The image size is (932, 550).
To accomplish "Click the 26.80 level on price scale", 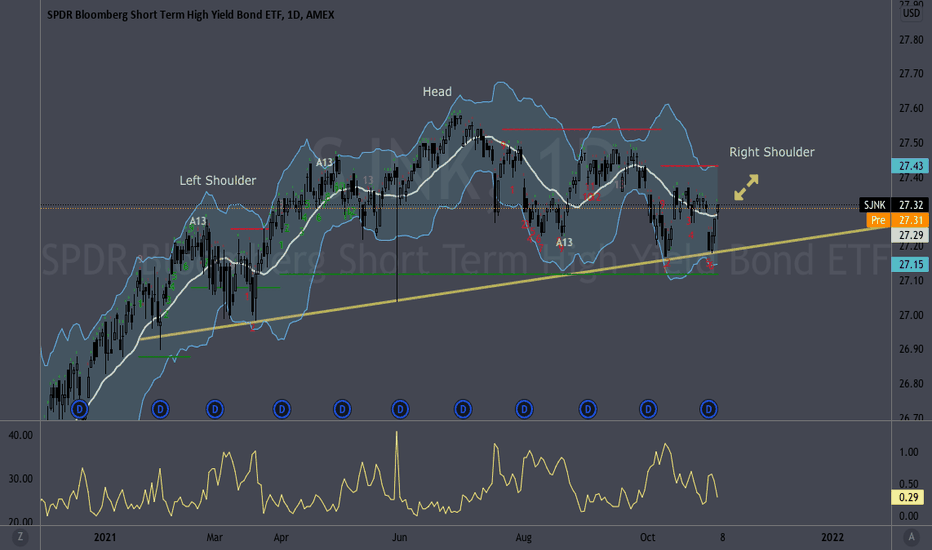I will pyautogui.click(x=911, y=384).
